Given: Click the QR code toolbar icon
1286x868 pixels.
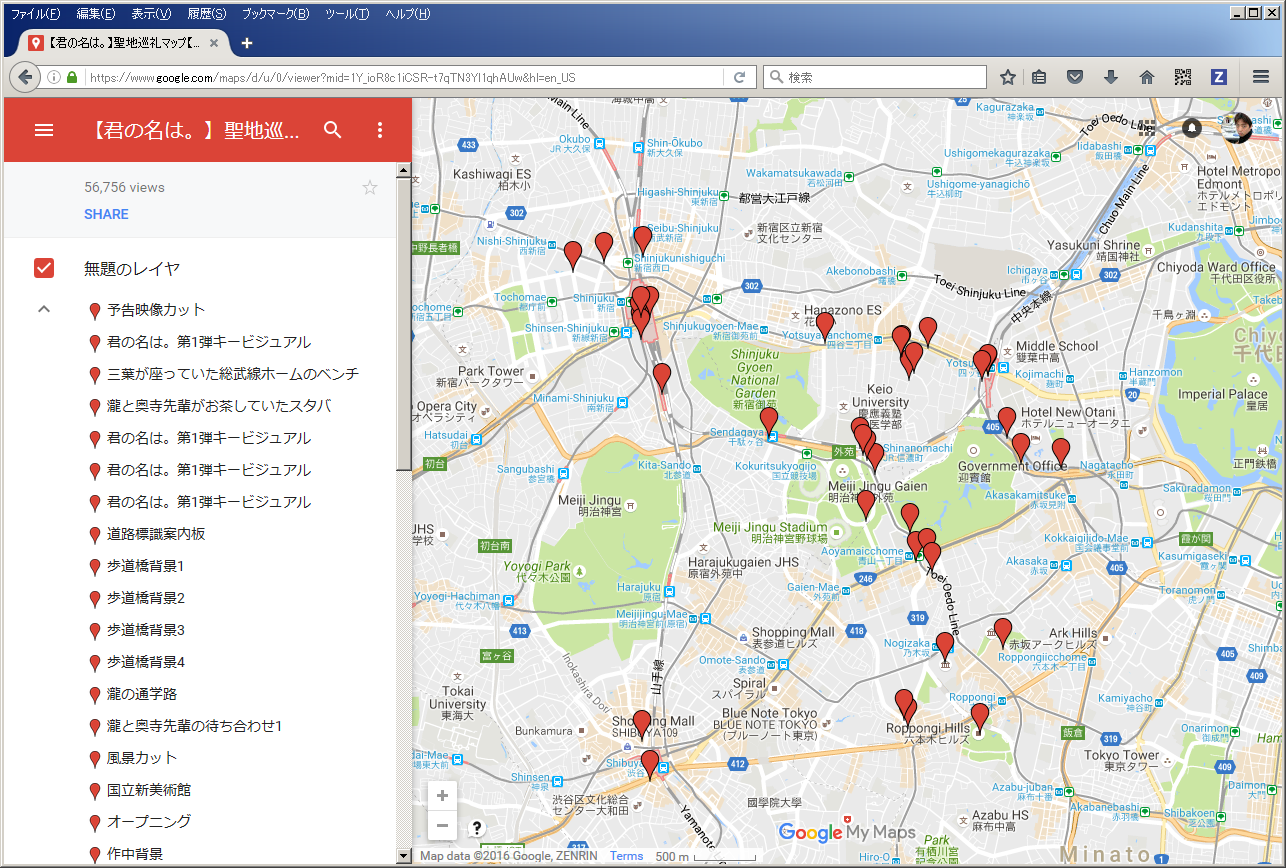Looking at the screenshot, I should pyautogui.click(x=1183, y=77).
